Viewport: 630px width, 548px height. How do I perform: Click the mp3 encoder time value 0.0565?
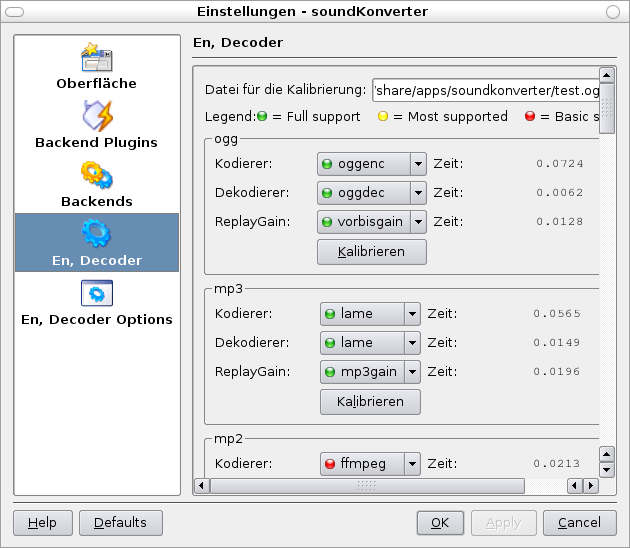pos(557,314)
